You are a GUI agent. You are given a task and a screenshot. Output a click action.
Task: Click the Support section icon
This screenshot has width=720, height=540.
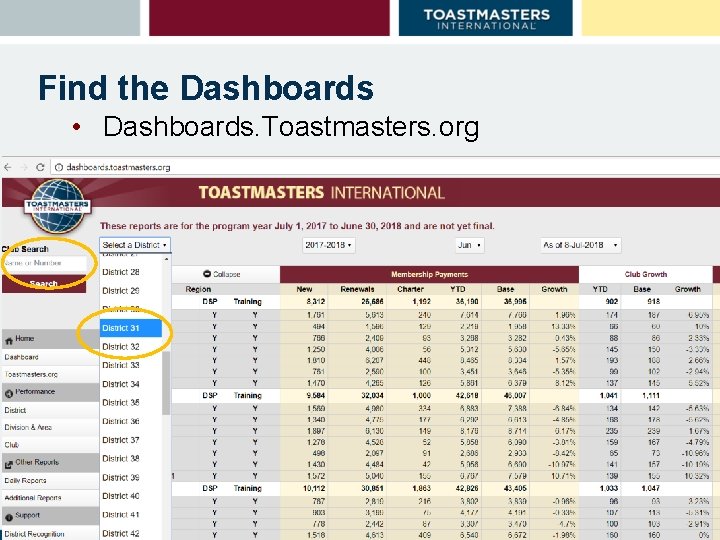tap(9, 517)
